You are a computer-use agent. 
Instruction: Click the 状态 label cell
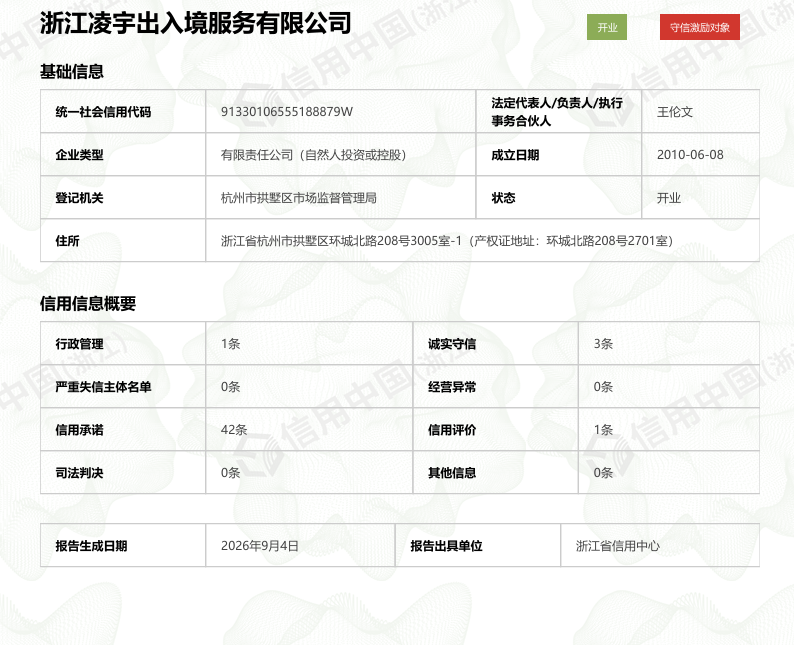(559, 197)
